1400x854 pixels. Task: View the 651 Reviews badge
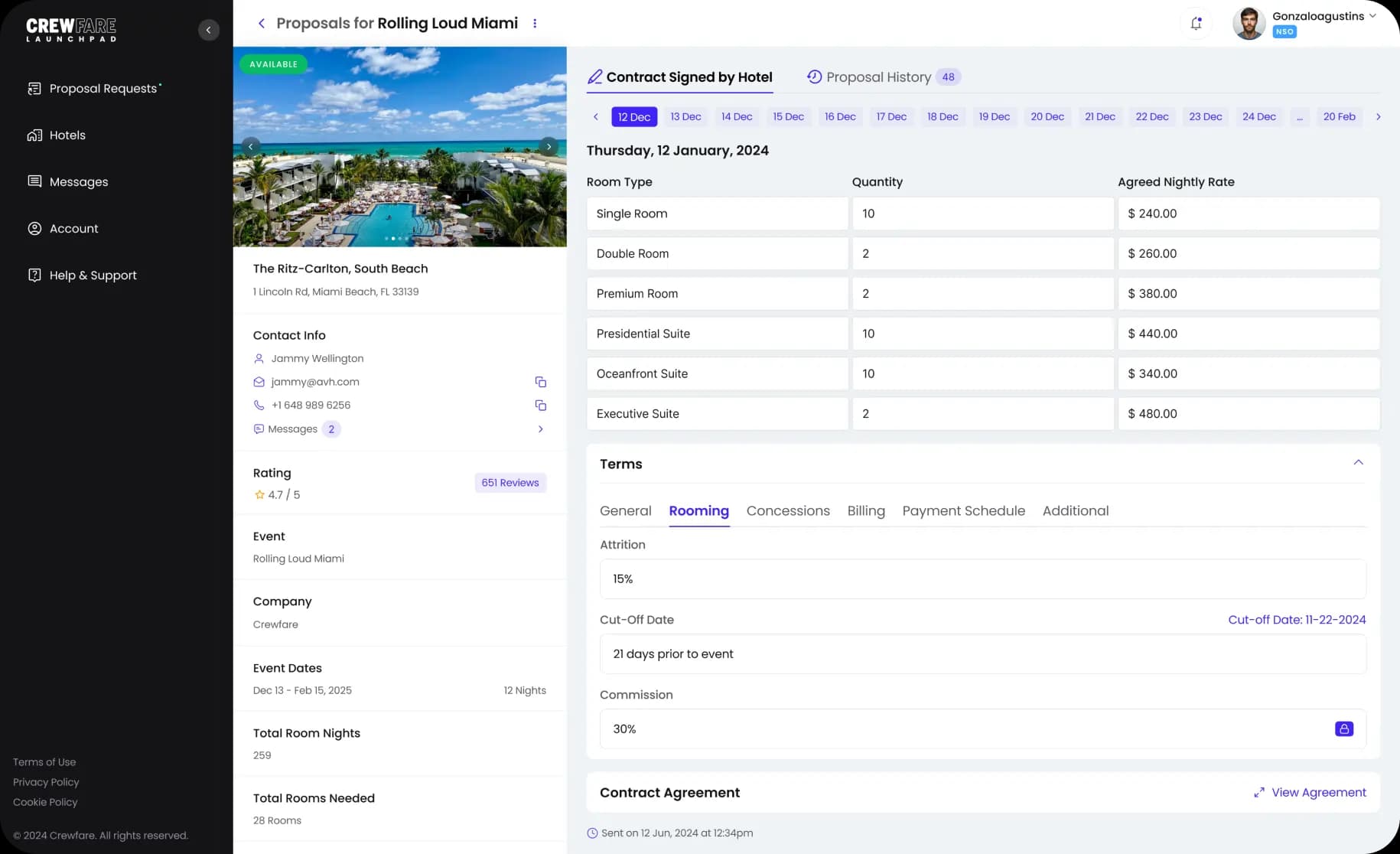tap(510, 483)
